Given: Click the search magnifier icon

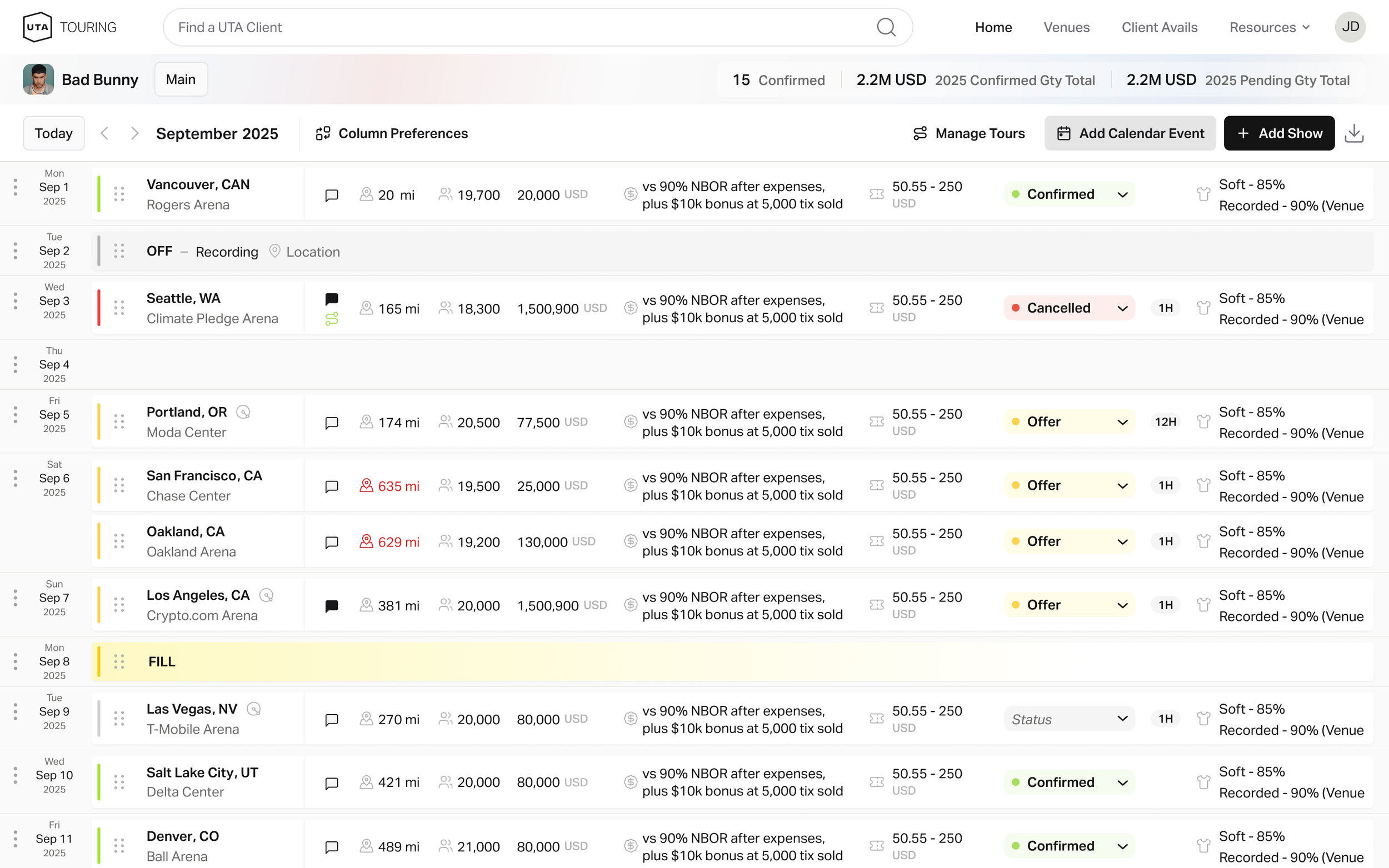Looking at the screenshot, I should point(886,27).
